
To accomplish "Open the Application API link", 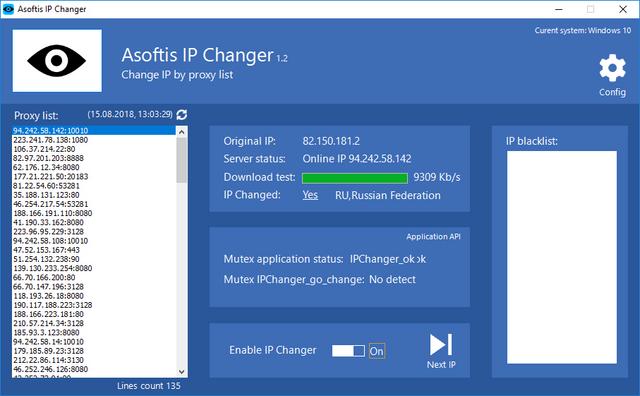I will pos(433,237).
